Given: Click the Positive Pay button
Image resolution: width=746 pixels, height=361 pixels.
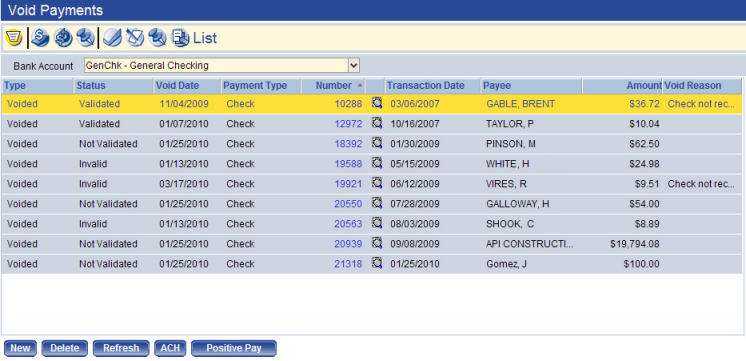Looking at the screenshot, I should 234,348.
